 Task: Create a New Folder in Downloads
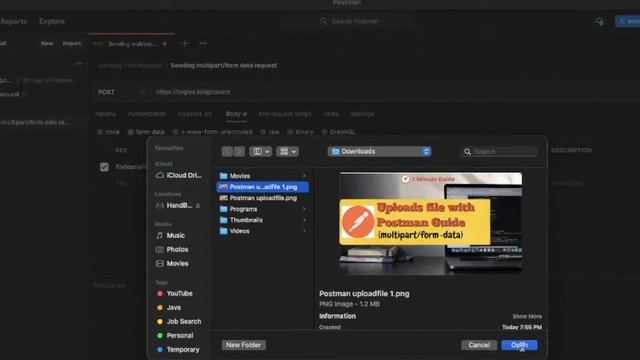(244, 345)
